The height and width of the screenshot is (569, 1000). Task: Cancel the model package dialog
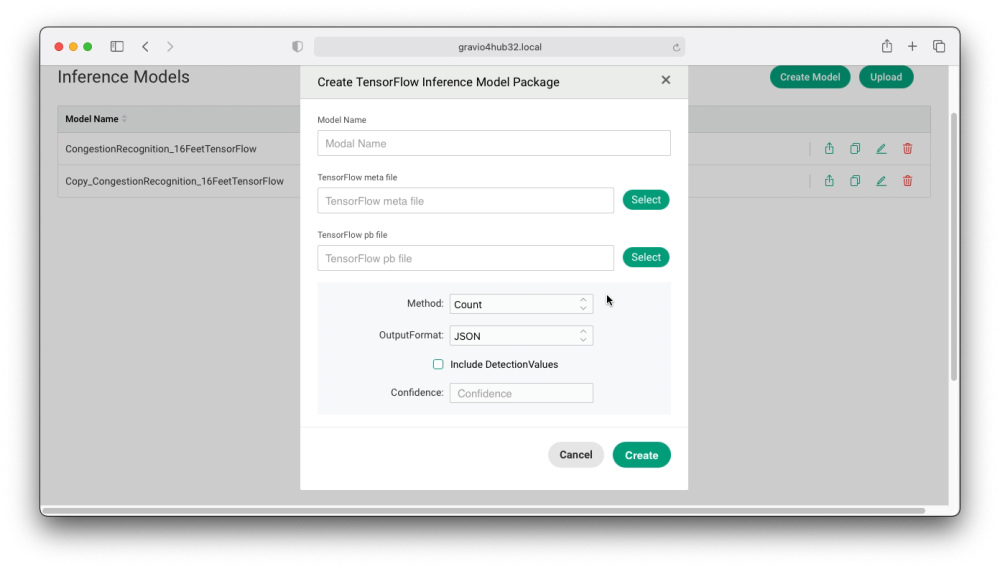tap(575, 455)
